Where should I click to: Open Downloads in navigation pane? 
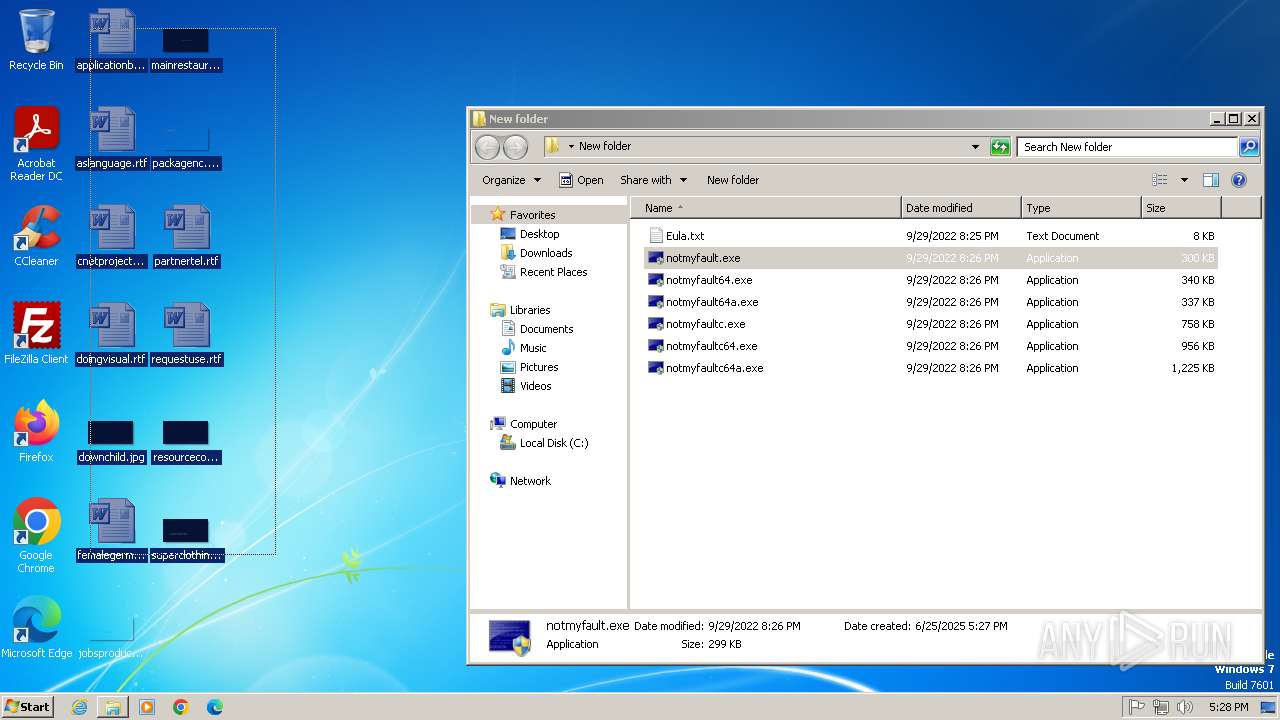[x=546, y=253]
